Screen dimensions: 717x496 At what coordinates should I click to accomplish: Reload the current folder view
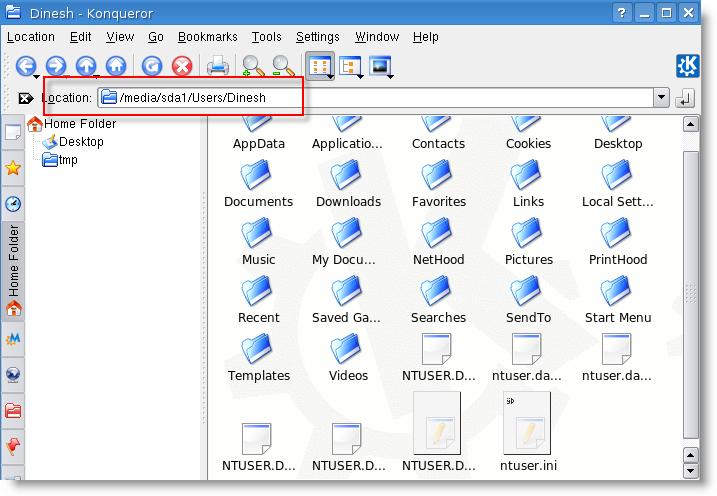(x=152, y=66)
